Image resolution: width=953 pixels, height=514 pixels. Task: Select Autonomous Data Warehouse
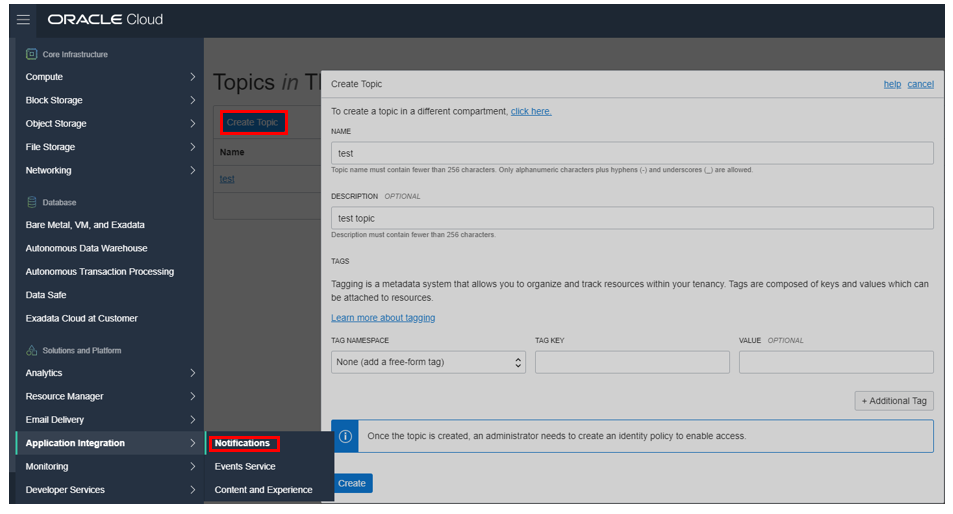point(86,248)
